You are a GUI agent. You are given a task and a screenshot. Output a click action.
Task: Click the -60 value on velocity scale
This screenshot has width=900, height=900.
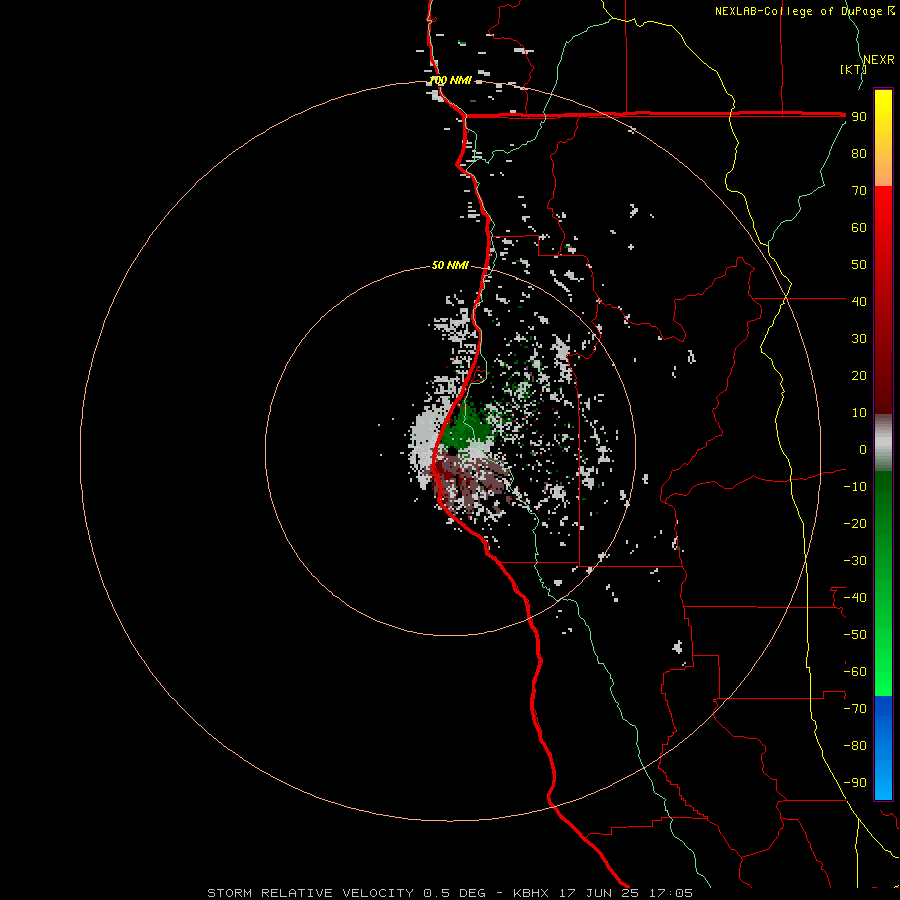pyautogui.click(x=855, y=672)
